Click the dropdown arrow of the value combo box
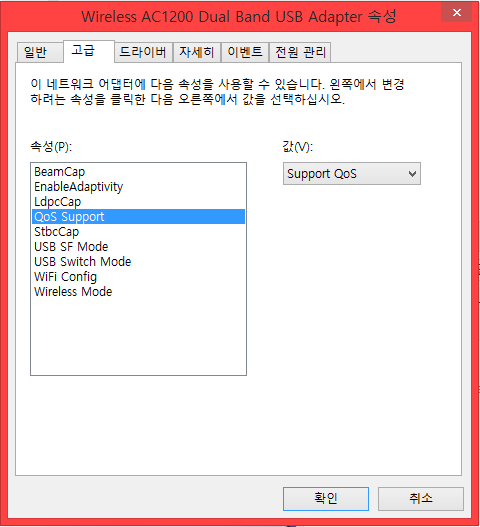 (x=412, y=174)
